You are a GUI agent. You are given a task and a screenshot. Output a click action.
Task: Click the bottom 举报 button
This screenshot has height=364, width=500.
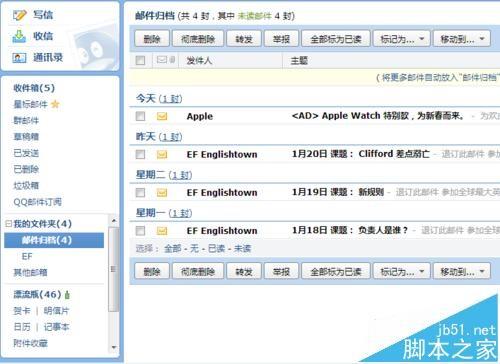click(x=281, y=272)
